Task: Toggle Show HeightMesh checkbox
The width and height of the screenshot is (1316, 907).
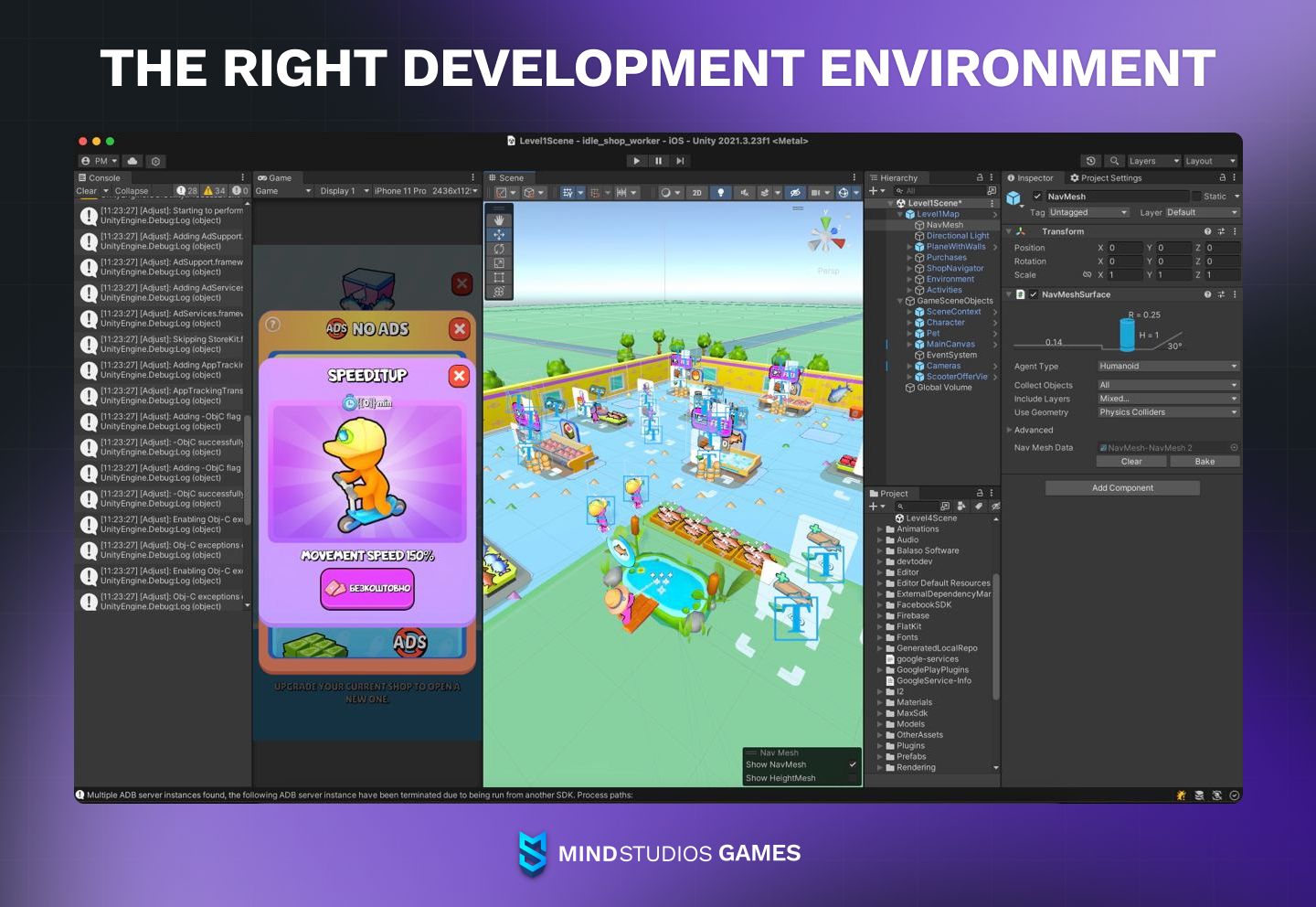Action: [853, 778]
